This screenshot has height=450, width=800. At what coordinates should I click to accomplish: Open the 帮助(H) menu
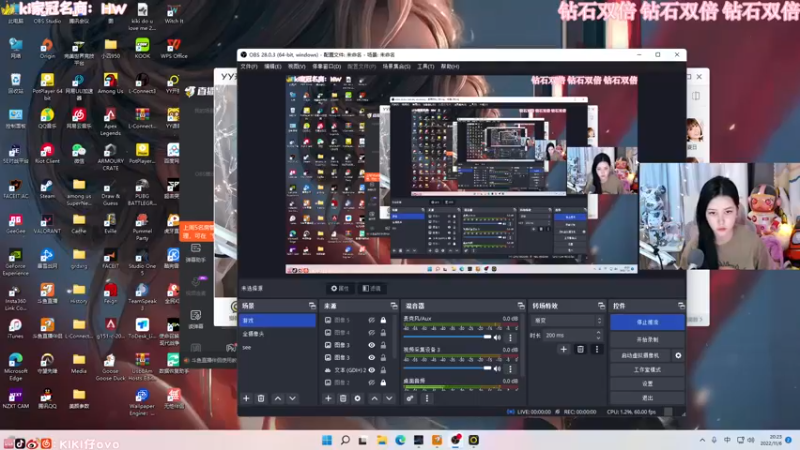450,66
